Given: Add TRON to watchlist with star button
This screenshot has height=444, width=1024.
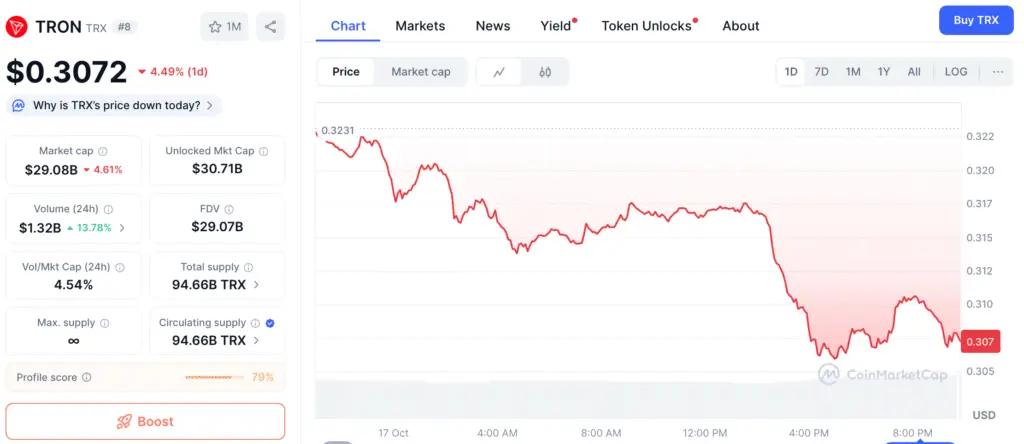Looking at the screenshot, I should (x=225, y=27).
